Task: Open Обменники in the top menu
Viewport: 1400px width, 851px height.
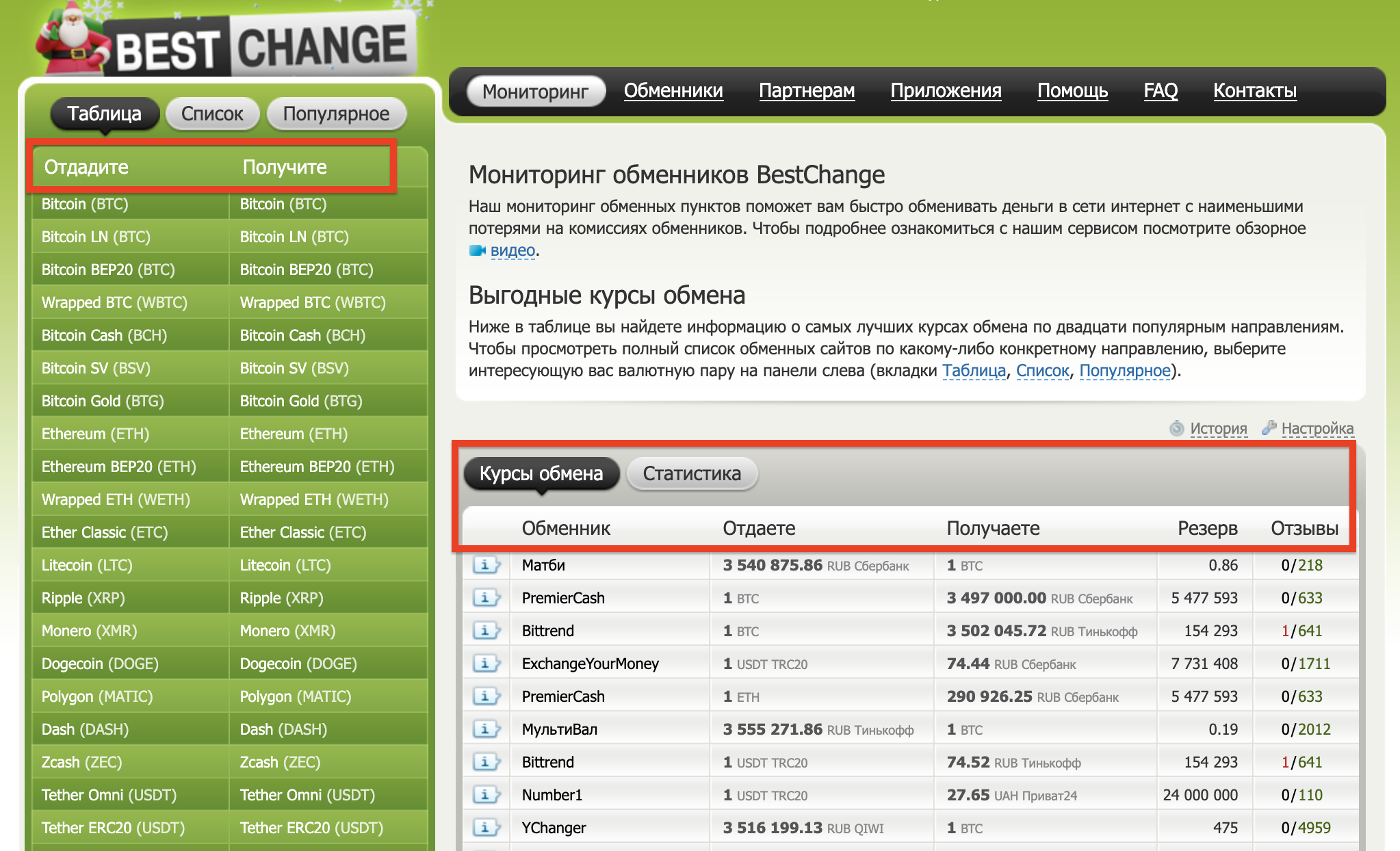Action: (673, 90)
